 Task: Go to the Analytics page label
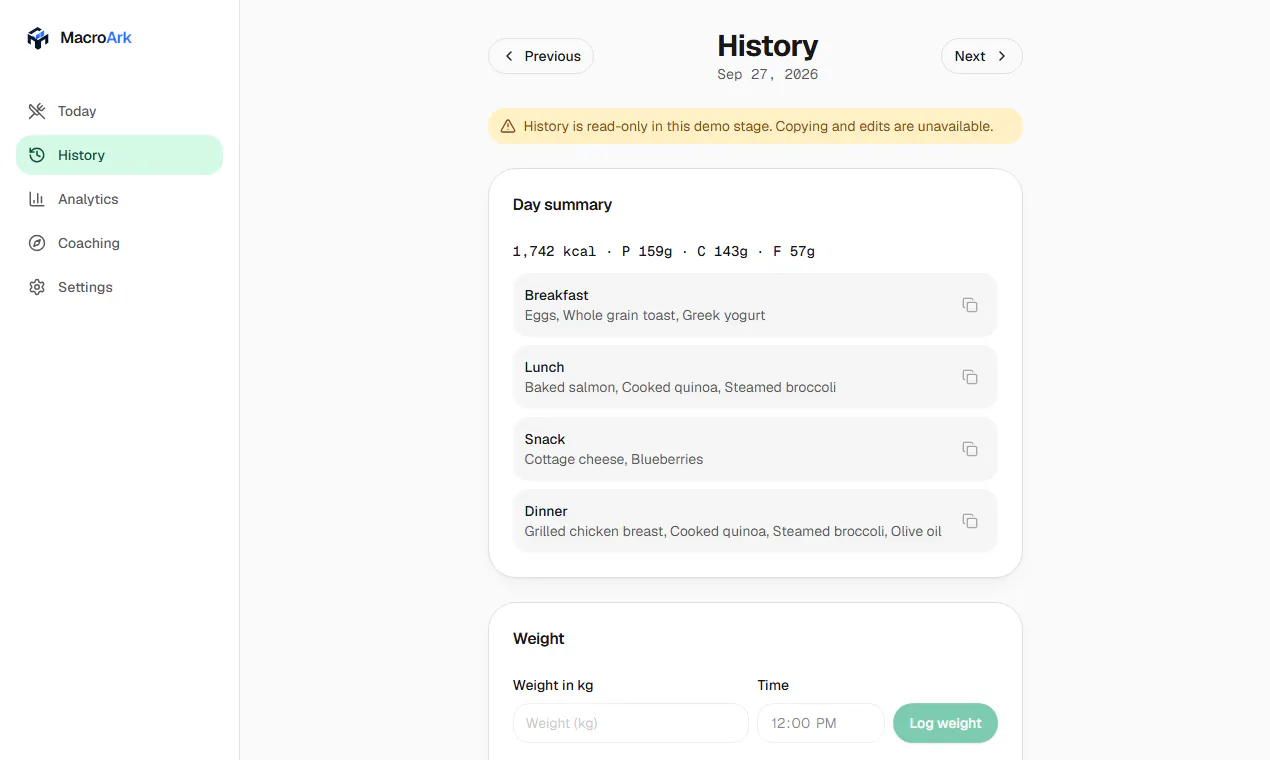pos(88,199)
